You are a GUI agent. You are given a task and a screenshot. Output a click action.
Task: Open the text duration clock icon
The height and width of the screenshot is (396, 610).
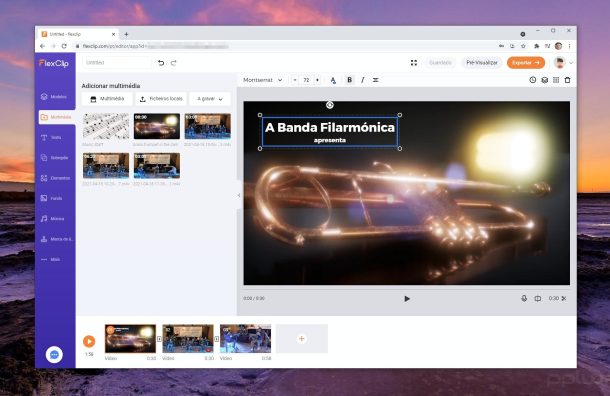(x=533, y=80)
